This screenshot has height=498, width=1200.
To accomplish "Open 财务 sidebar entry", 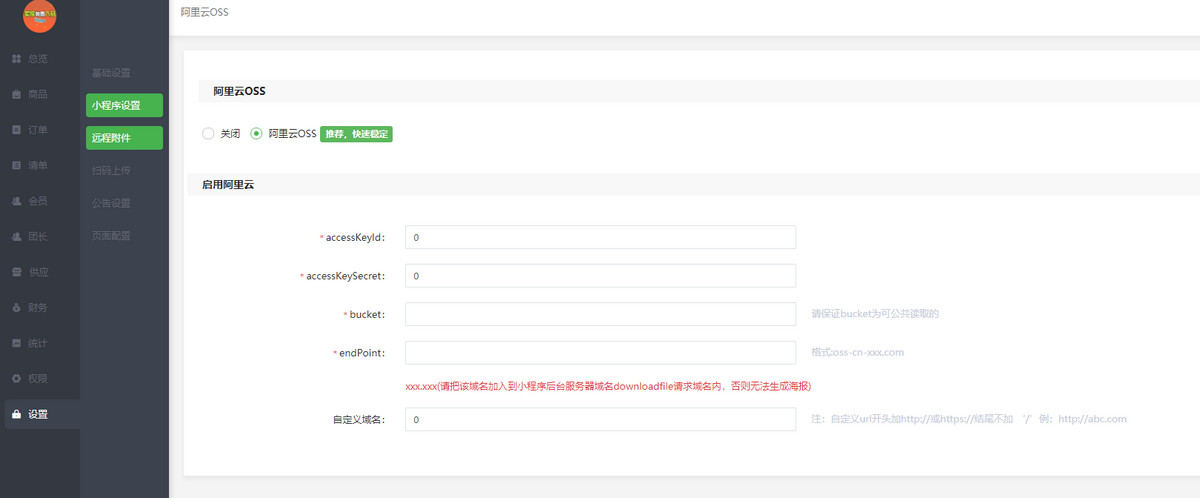I will pyautogui.click(x=40, y=308).
